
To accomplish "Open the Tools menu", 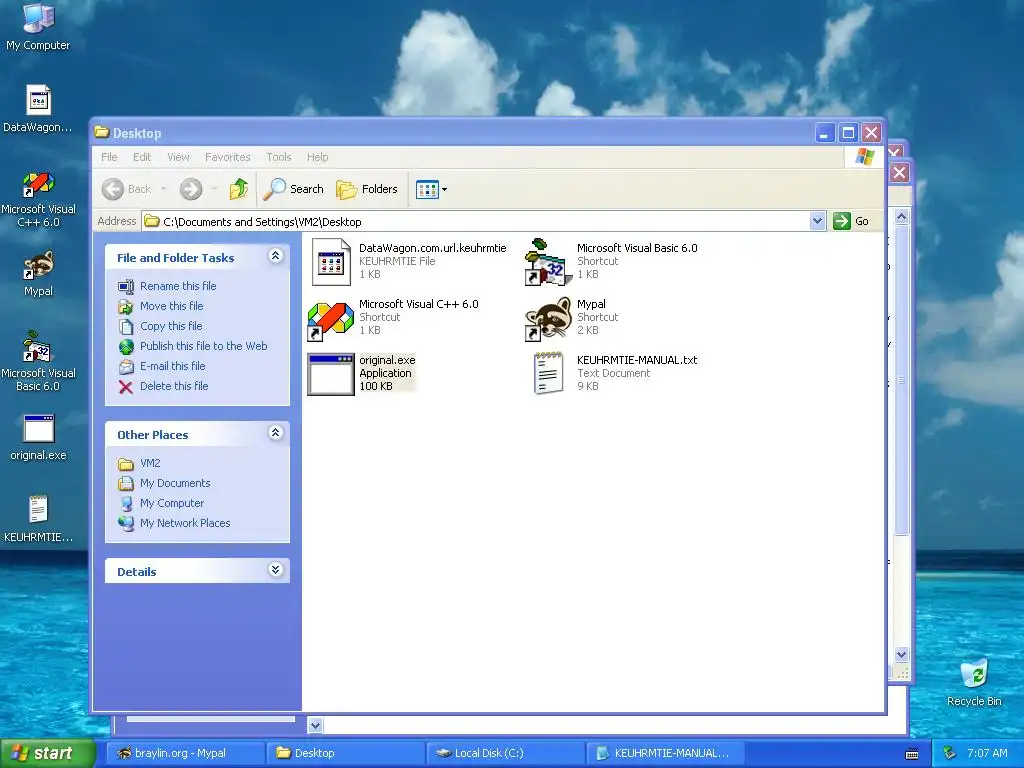I will click(x=278, y=157).
